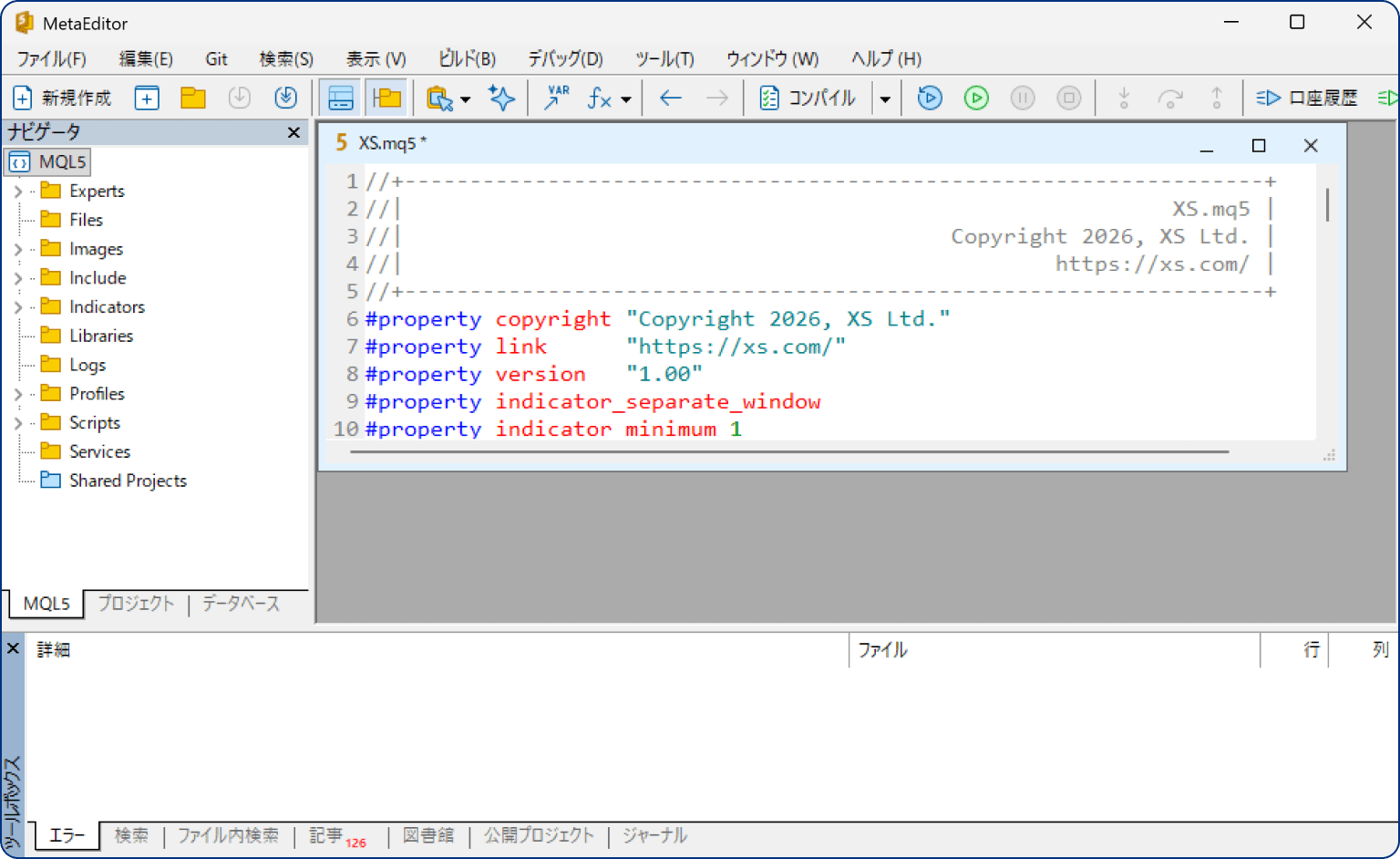This screenshot has width=1400, height=859.
Task: Click the AI assistant sparkle icon
Action: click(x=501, y=98)
